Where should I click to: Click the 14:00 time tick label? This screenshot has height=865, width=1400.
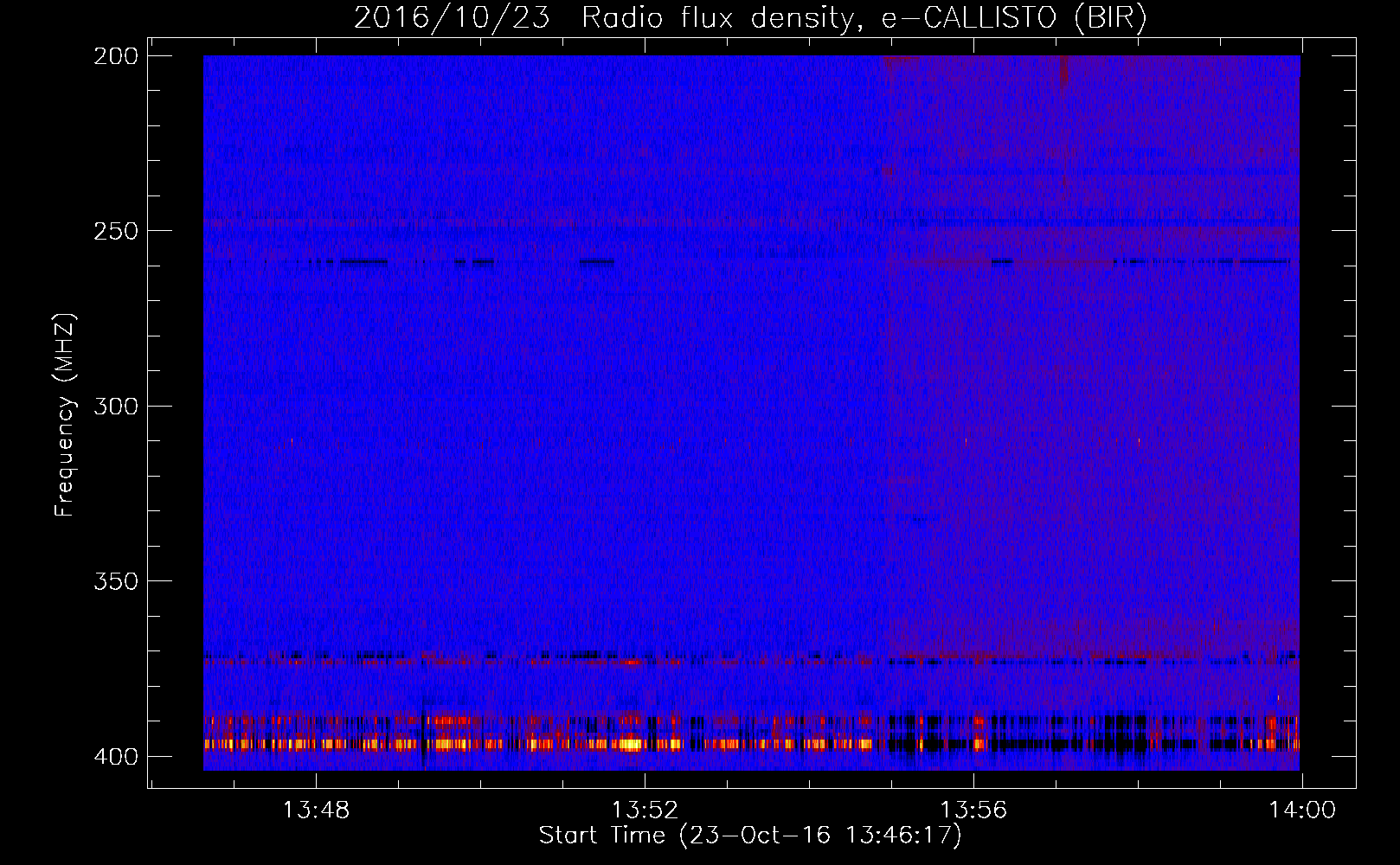[x=1302, y=811]
